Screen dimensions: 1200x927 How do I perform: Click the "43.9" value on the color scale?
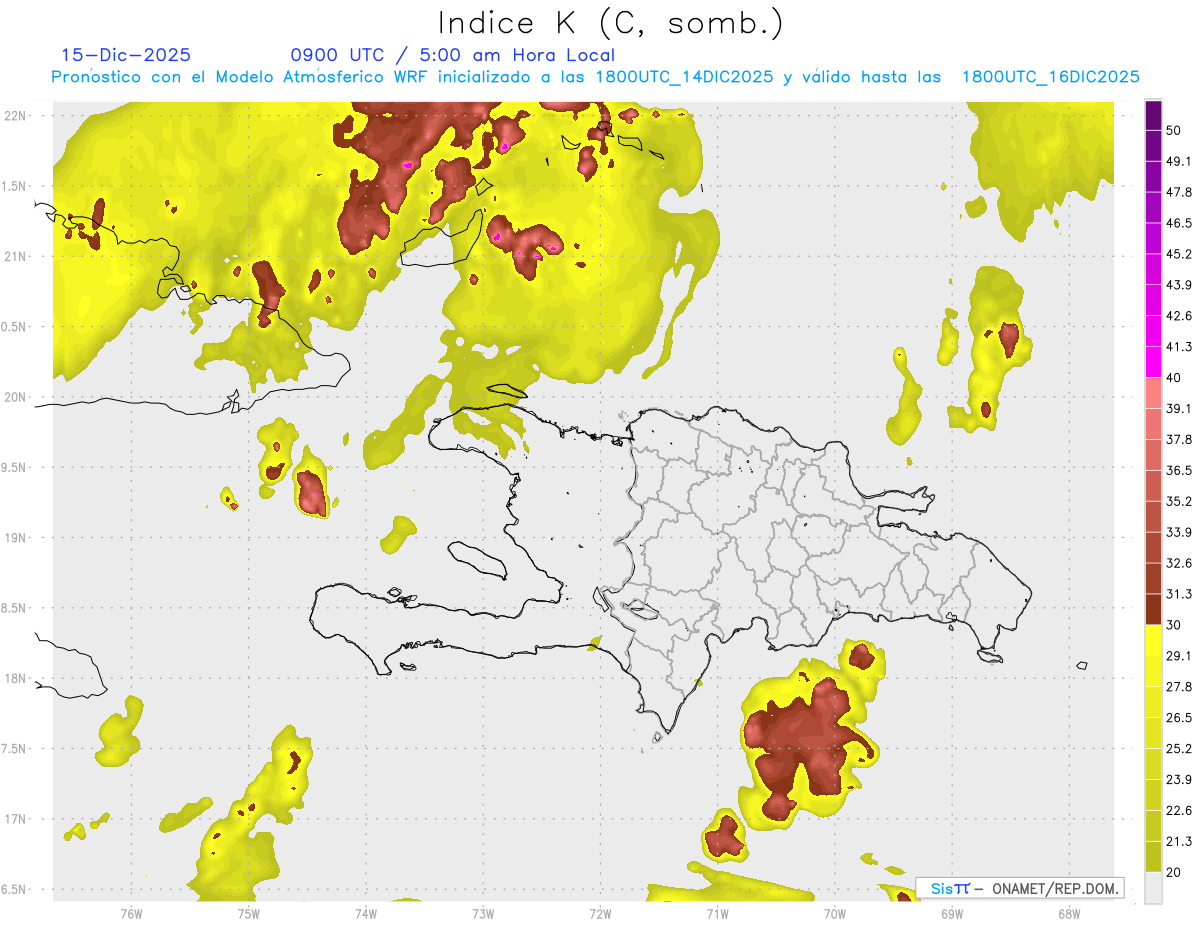point(1179,285)
